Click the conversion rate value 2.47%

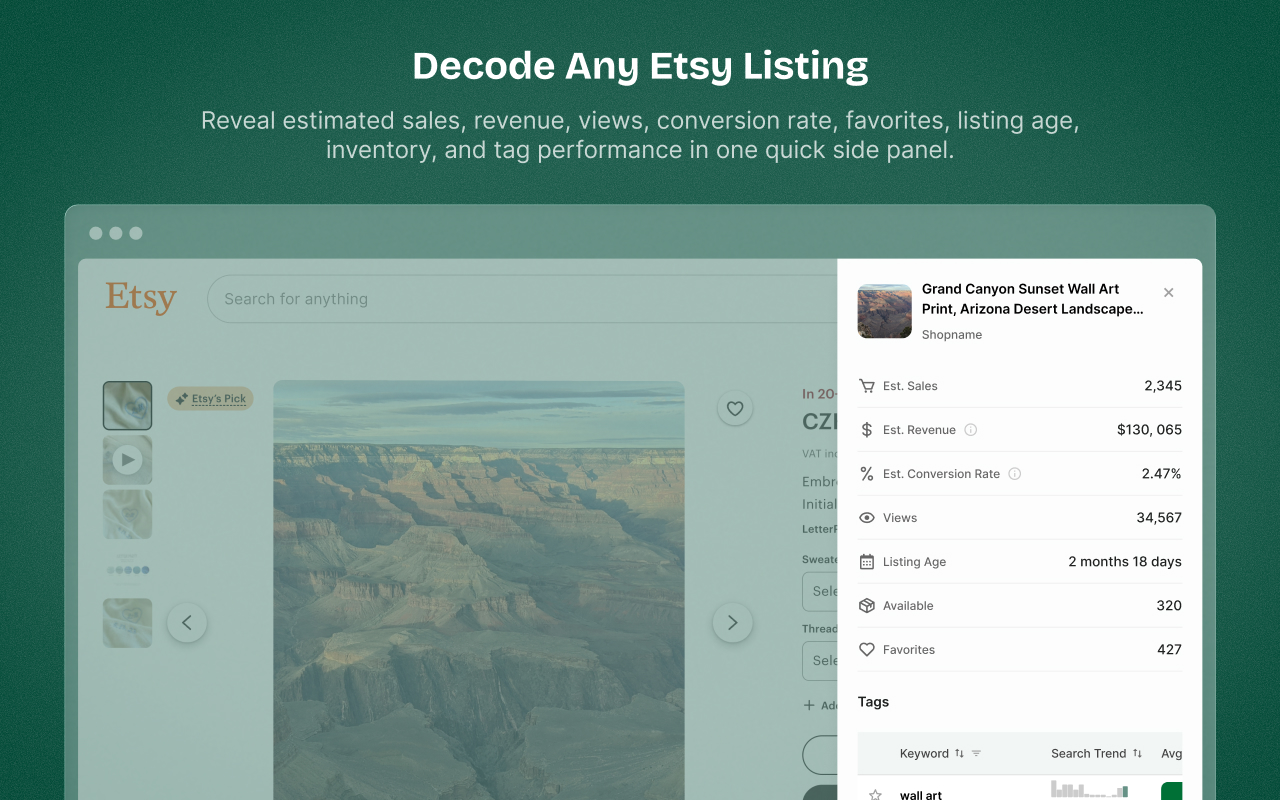point(1162,474)
